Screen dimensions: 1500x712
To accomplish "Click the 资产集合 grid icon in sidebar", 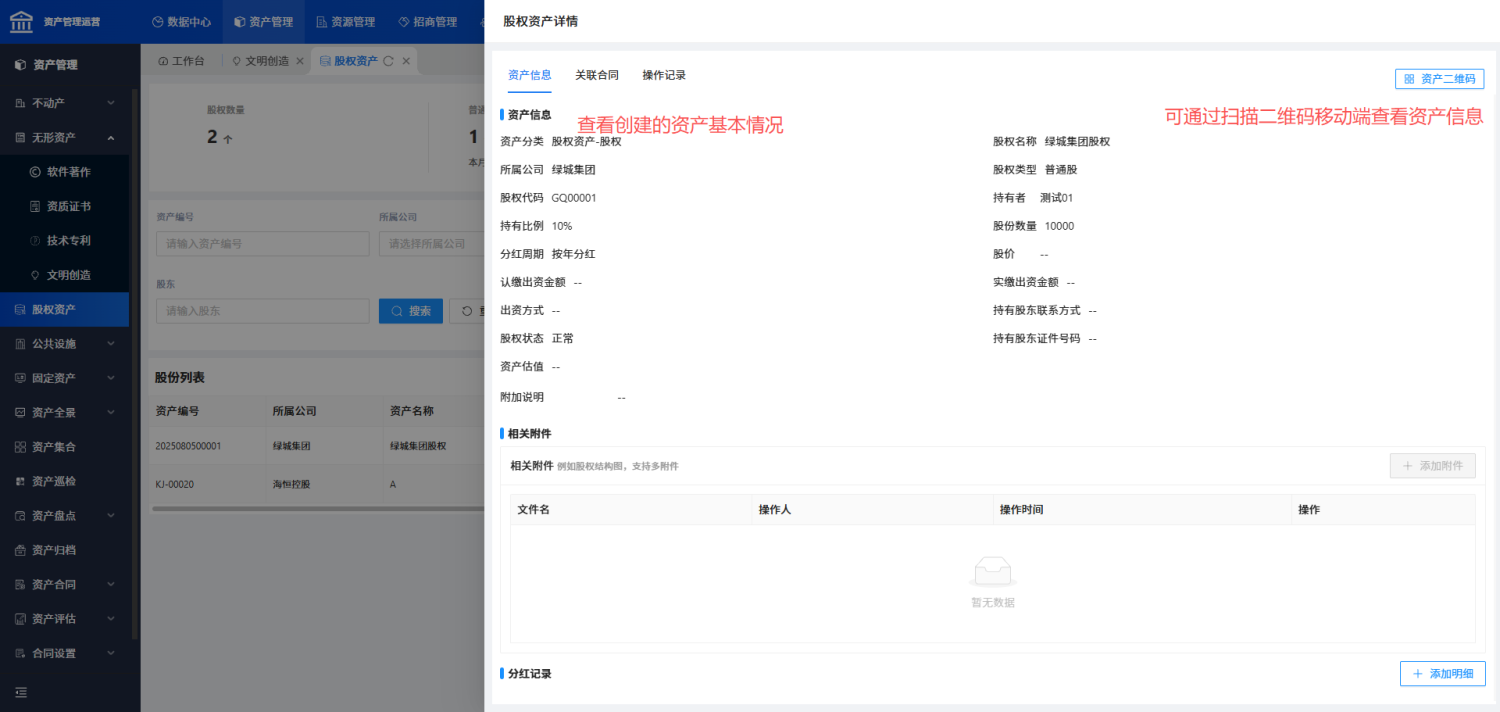I will [x=20, y=447].
